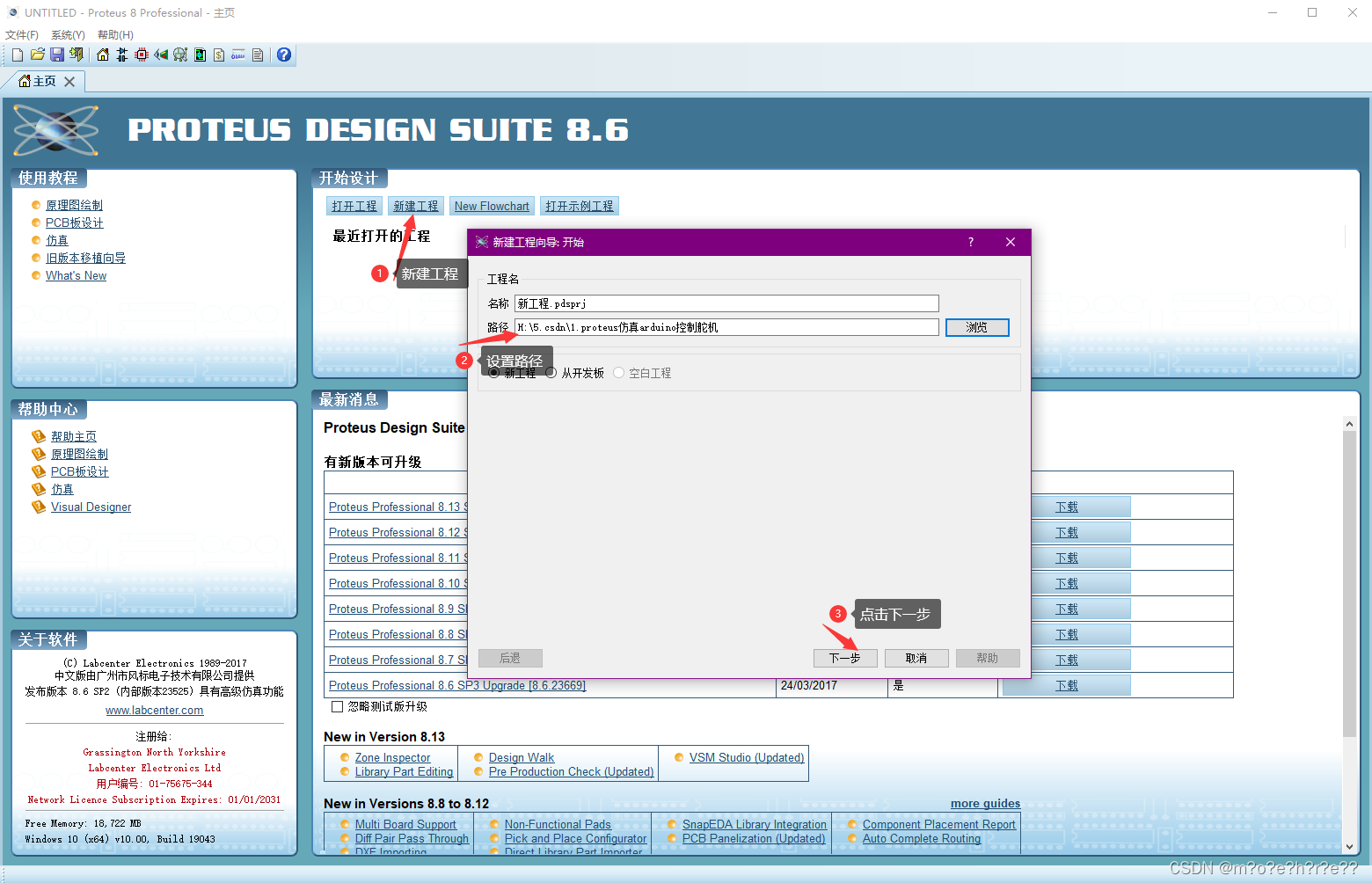
Task: Click the New Flowchart link
Action: [492, 206]
